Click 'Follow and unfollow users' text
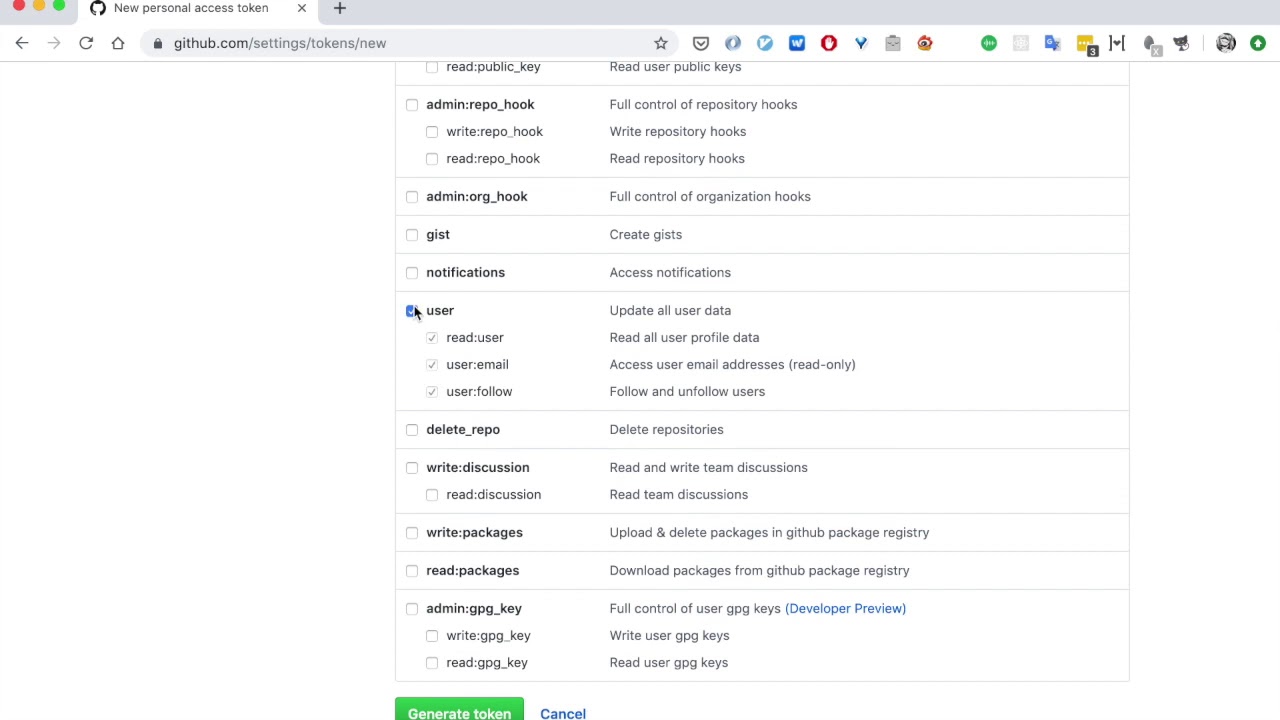The width and height of the screenshot is (1280, 720). (x=687, y=391)
